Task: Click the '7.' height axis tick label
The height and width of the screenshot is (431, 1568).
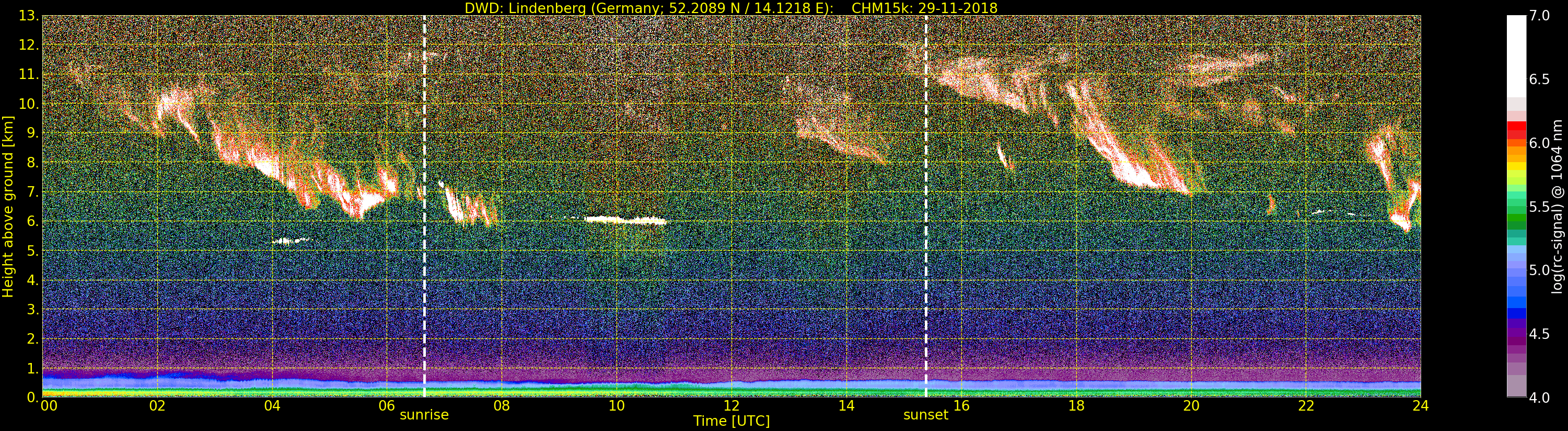Action: pyautogui.click(x=33, y=192)
